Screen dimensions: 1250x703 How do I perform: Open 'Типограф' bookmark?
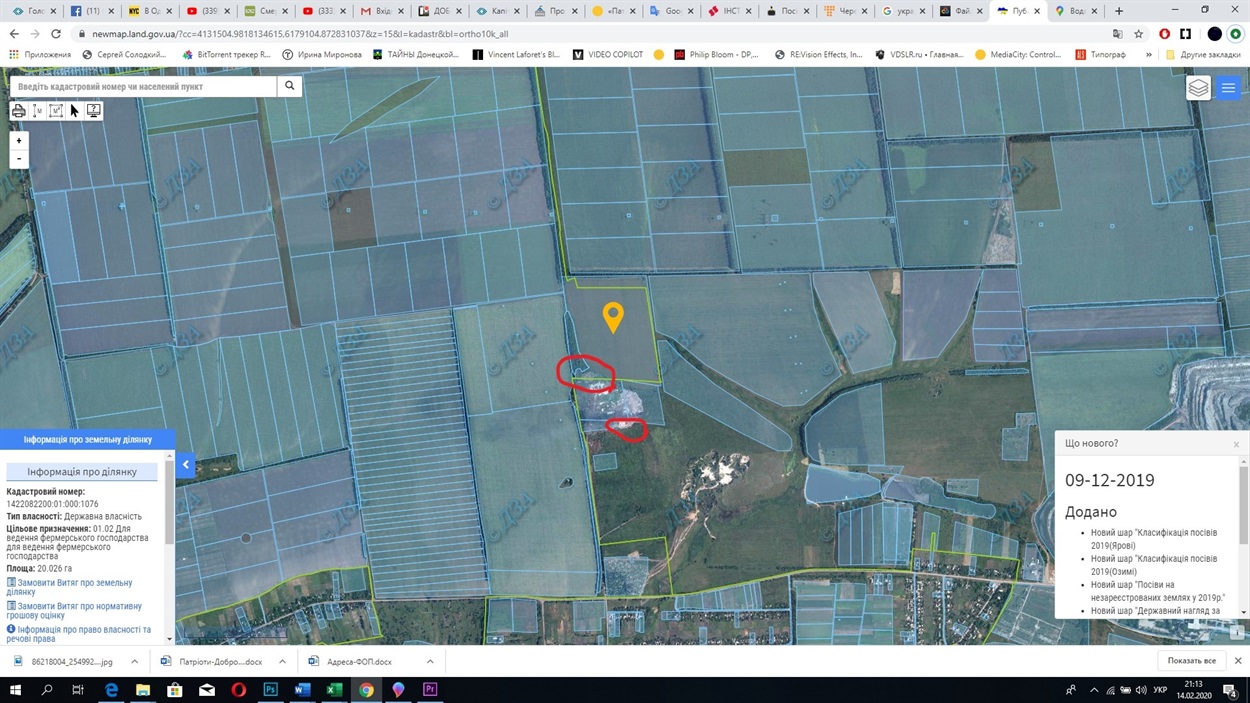coord(1100,54)
